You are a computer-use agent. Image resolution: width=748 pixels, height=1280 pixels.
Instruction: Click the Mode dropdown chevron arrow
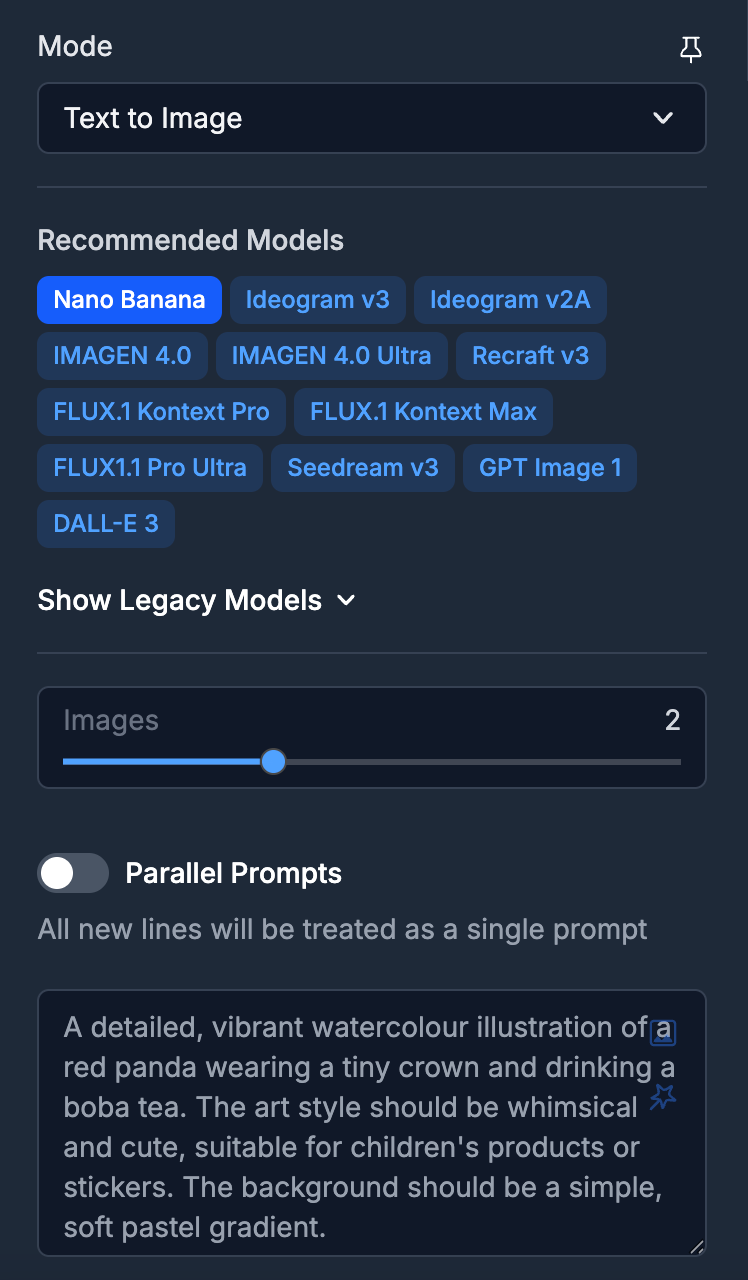663,117
